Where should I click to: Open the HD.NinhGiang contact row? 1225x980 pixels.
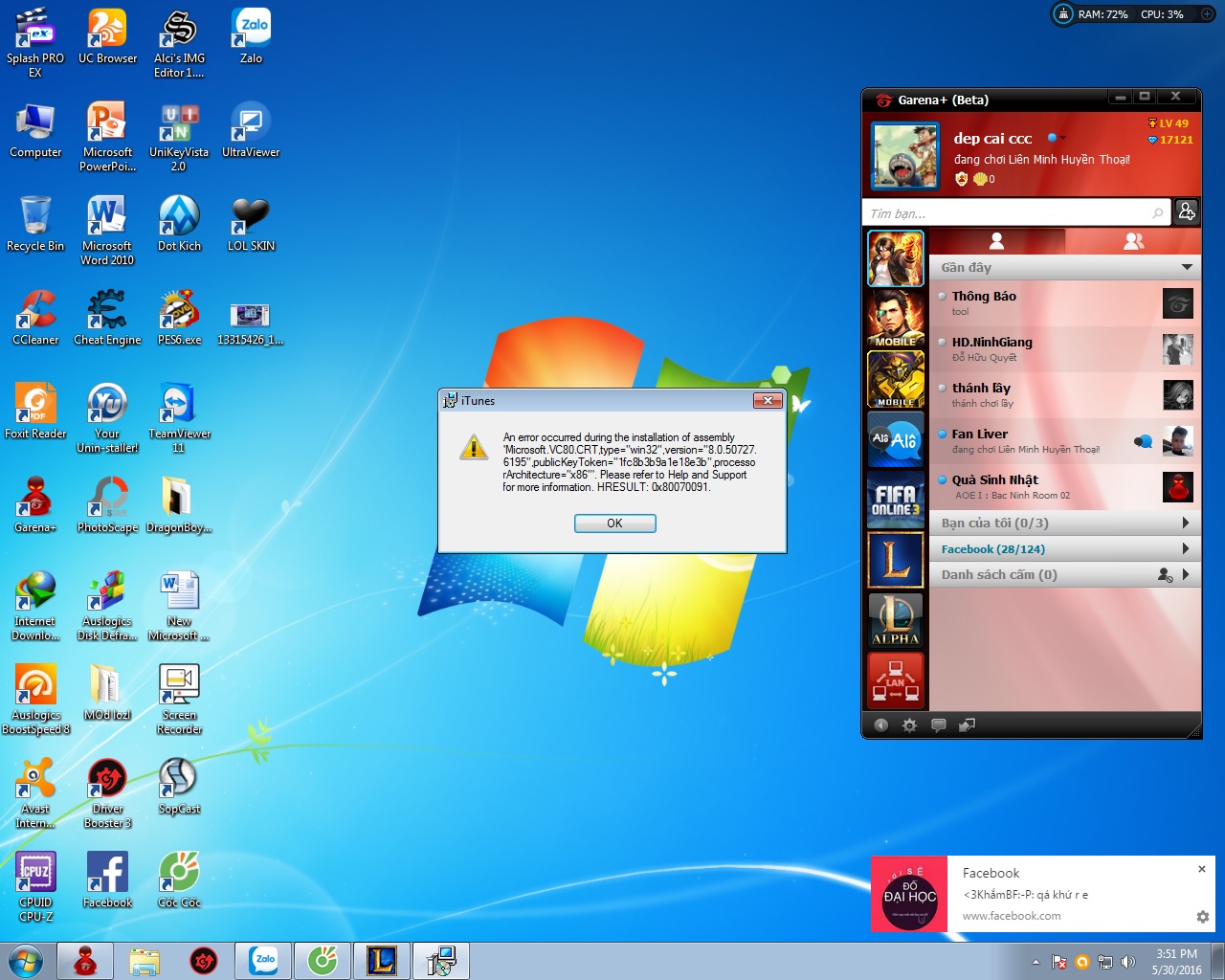tap(1065, 349)
